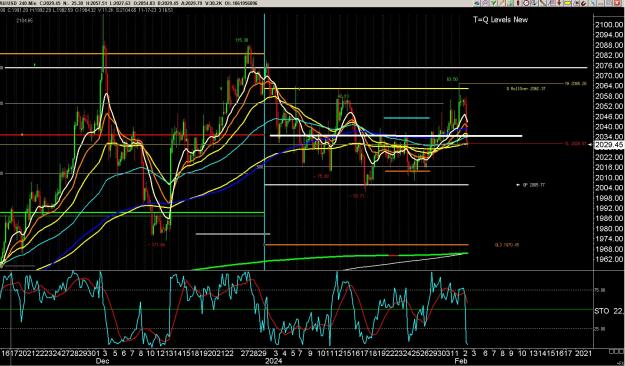This screenshot has height=366, width=625.
Task: Click the STO stochastic indicator label
Action: coord(601,311)
